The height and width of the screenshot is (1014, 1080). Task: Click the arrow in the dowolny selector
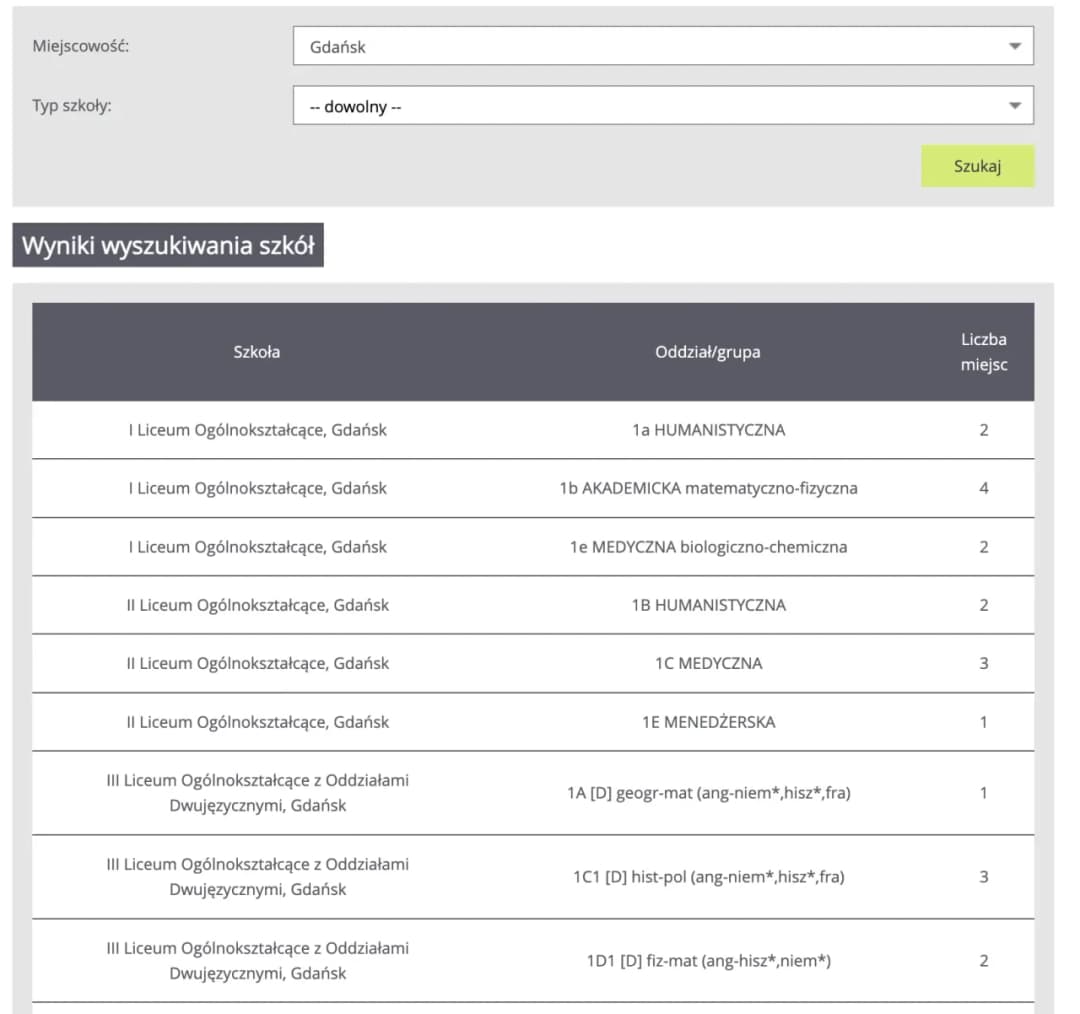click(1014, 106)
